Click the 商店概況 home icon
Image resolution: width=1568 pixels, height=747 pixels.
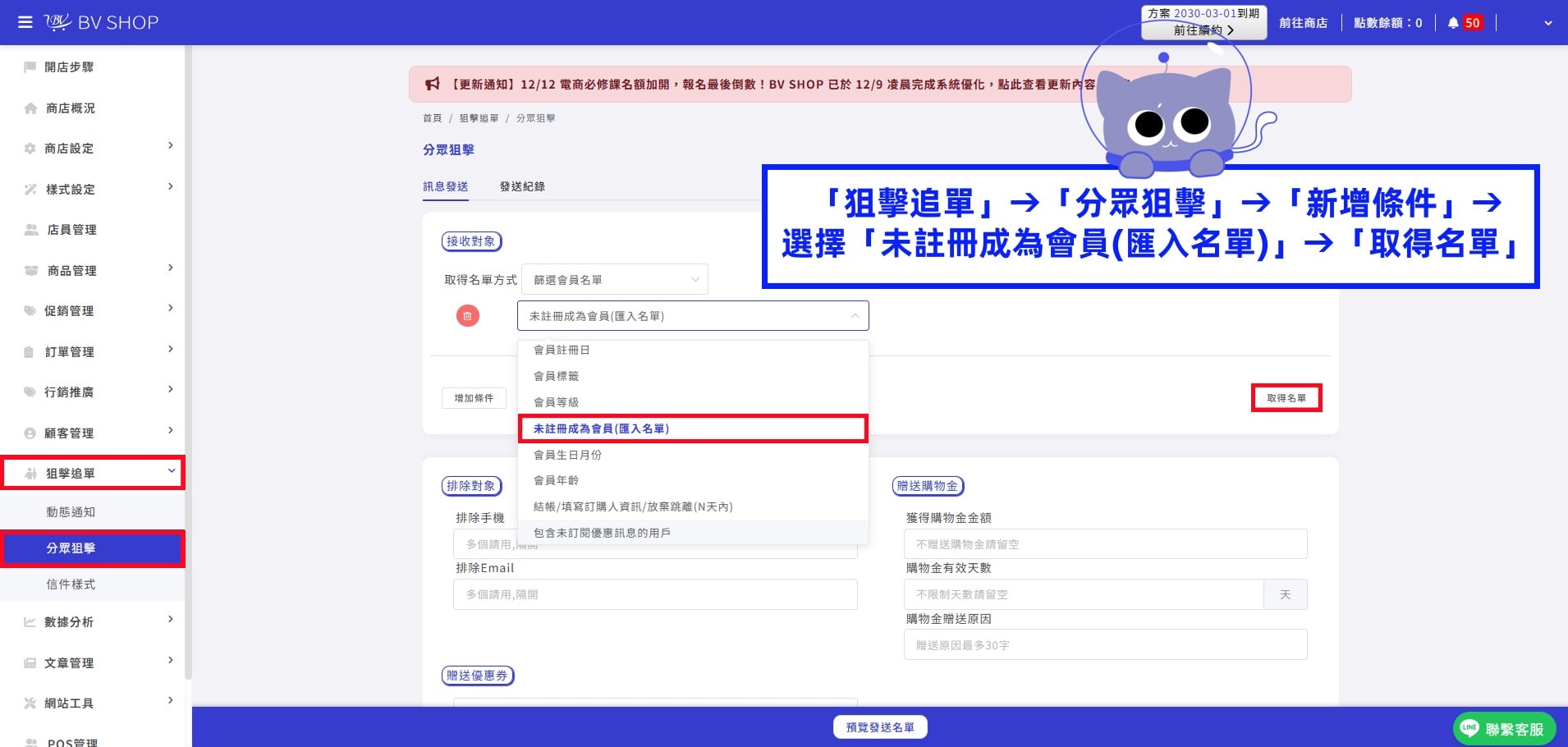click(30, 108)
